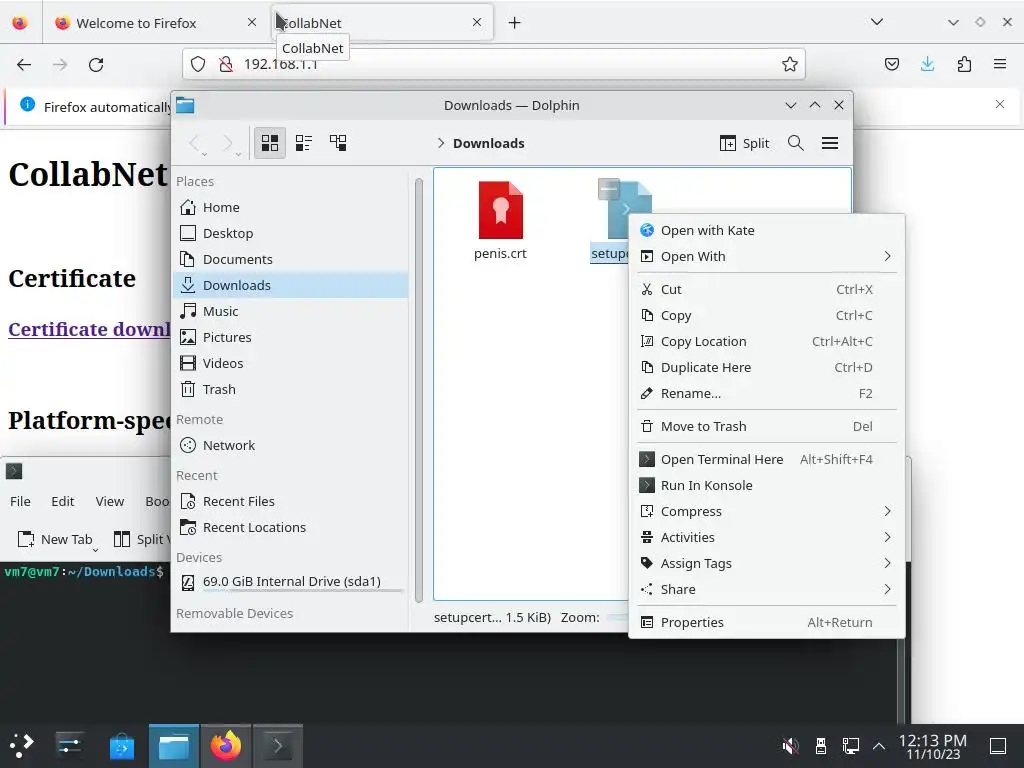Open Firefox application menu

pos(1000,64)
